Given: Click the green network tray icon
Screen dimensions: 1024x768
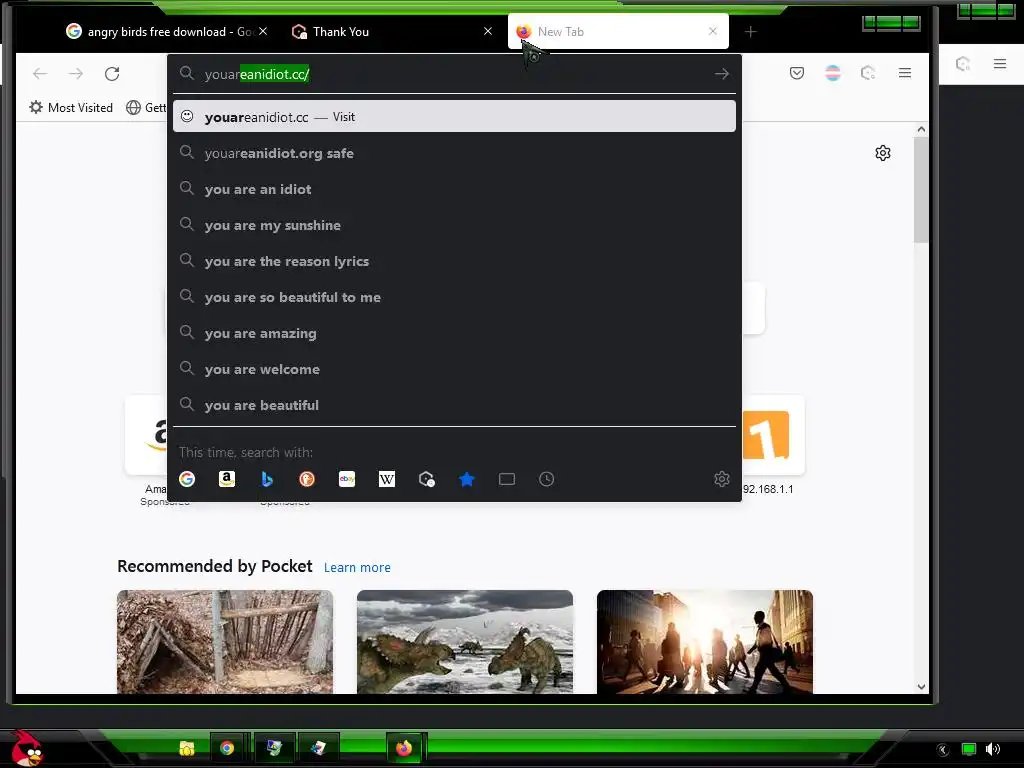Looking at the screenshot, I should pos(968,749).
